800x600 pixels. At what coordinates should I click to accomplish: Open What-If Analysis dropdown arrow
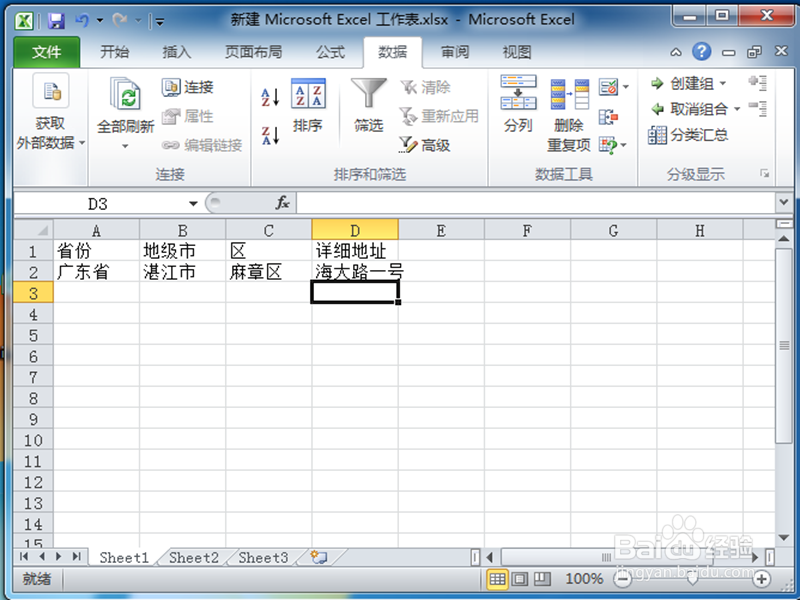[x=623, y=146]
